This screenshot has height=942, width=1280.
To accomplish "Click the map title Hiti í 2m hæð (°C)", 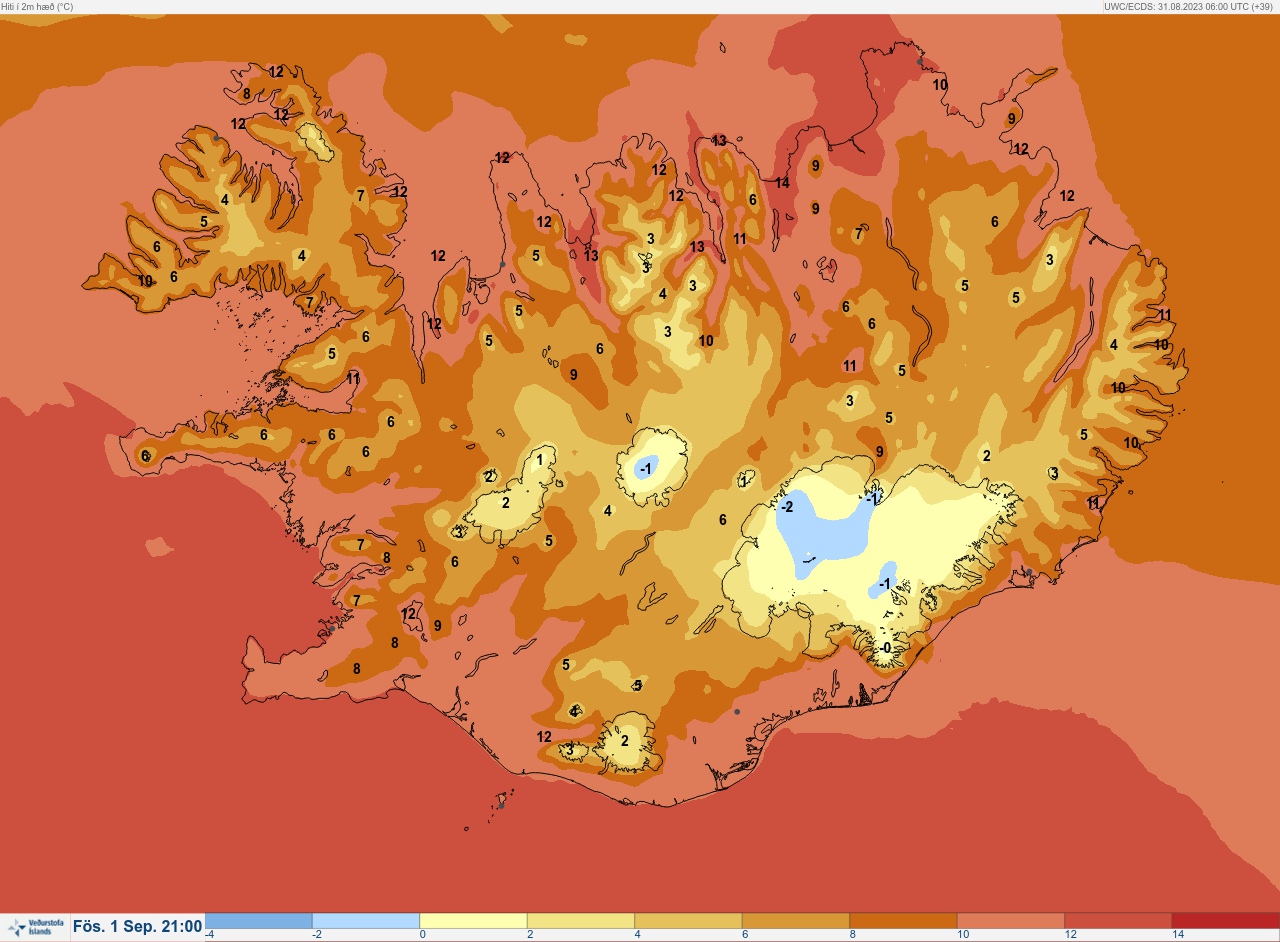I will [37, 6].
